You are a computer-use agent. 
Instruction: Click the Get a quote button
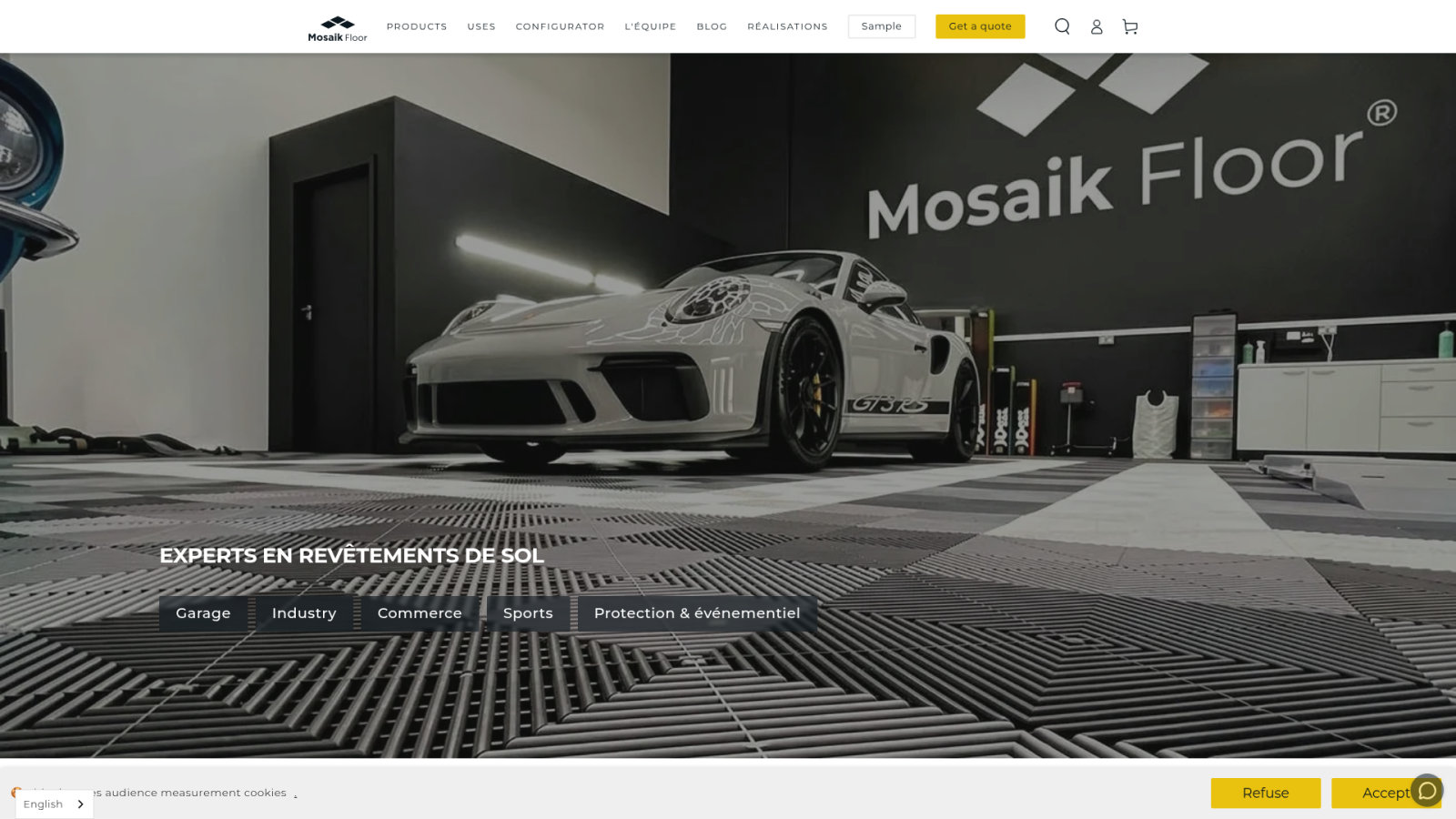pos(980,26)
